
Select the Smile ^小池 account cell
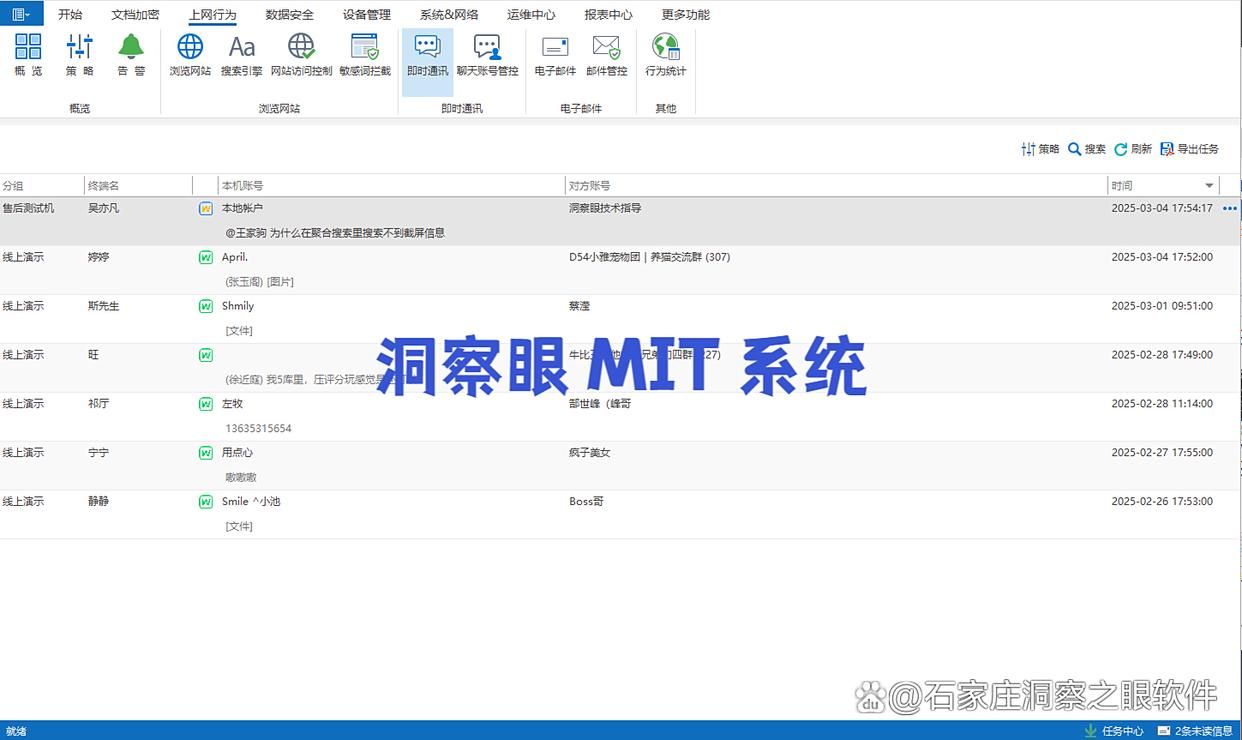coord(251,502)
